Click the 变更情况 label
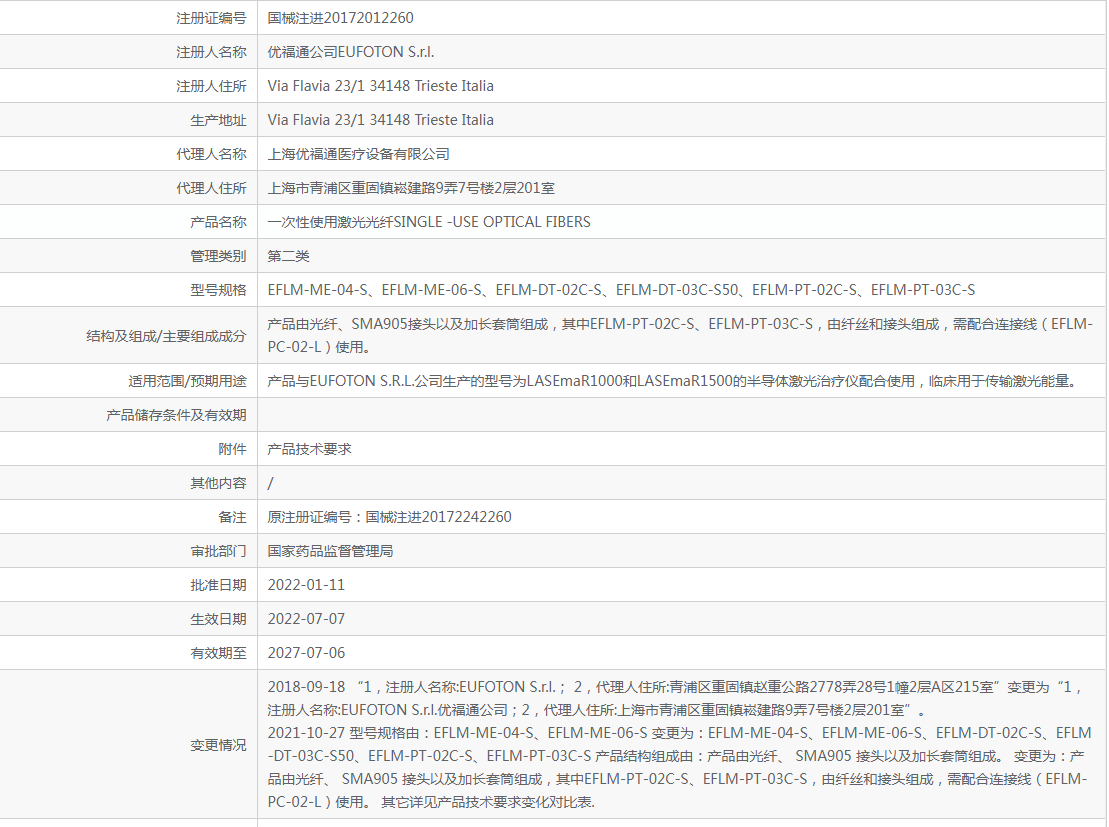1109x827 pixels. [x=218, y=744]
